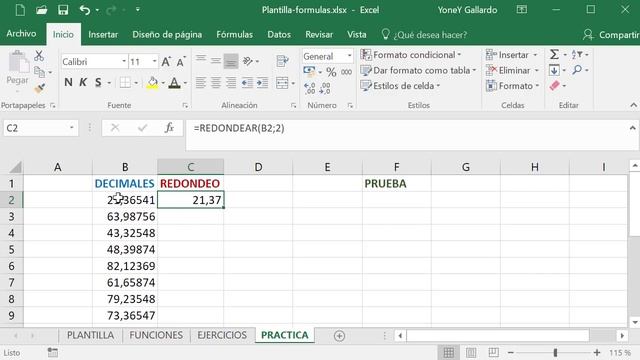This screenshot has width=640, height=360.
Task: Open the FUNCIONES sheet tab
Action: (x=156, y=335)
